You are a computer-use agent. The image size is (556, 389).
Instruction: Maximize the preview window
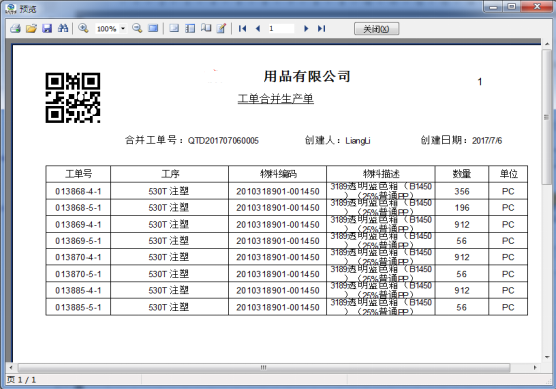(512, 6)
